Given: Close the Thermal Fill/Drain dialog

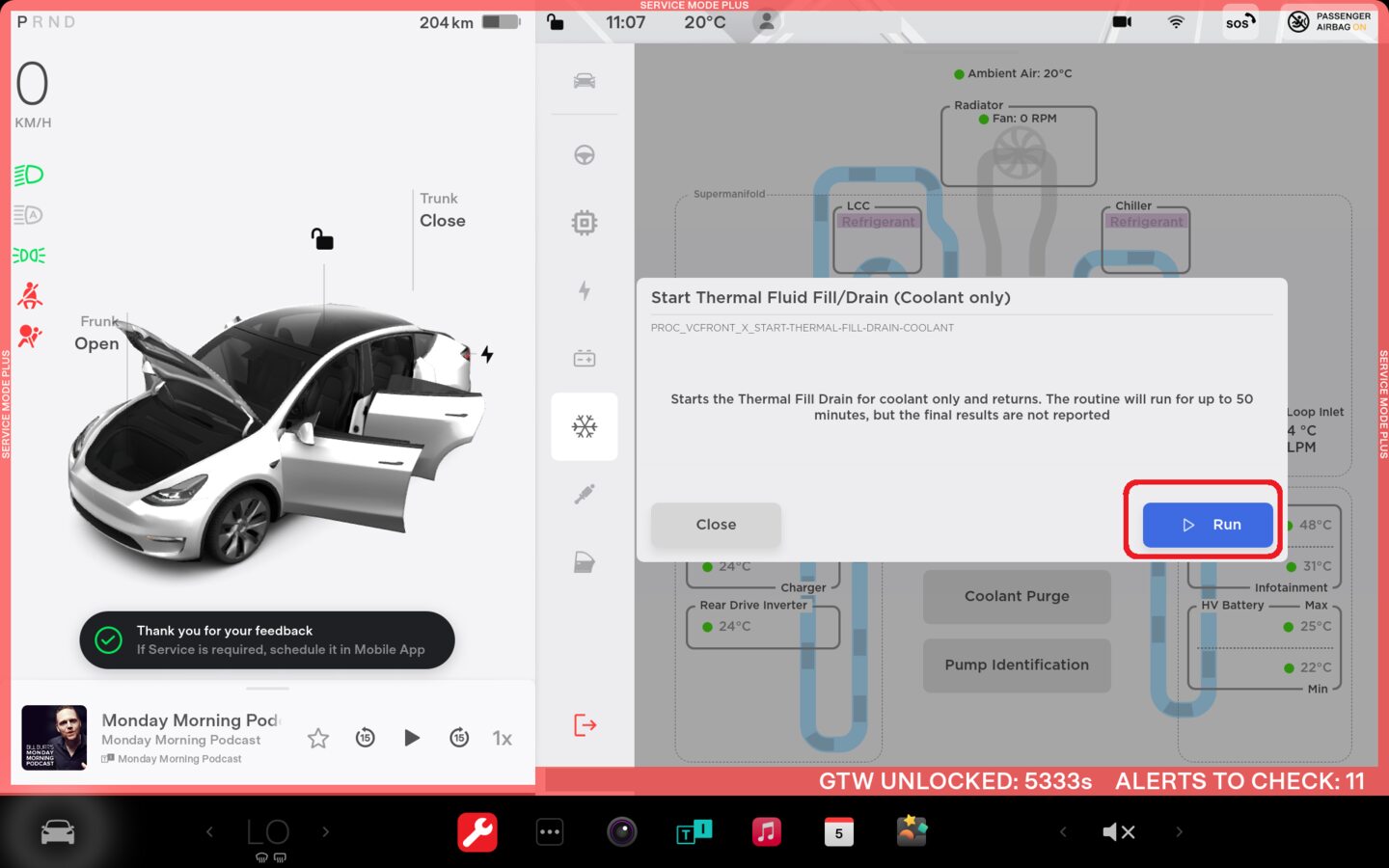Looking at the screenshot, I should click(x=715, y=525).
